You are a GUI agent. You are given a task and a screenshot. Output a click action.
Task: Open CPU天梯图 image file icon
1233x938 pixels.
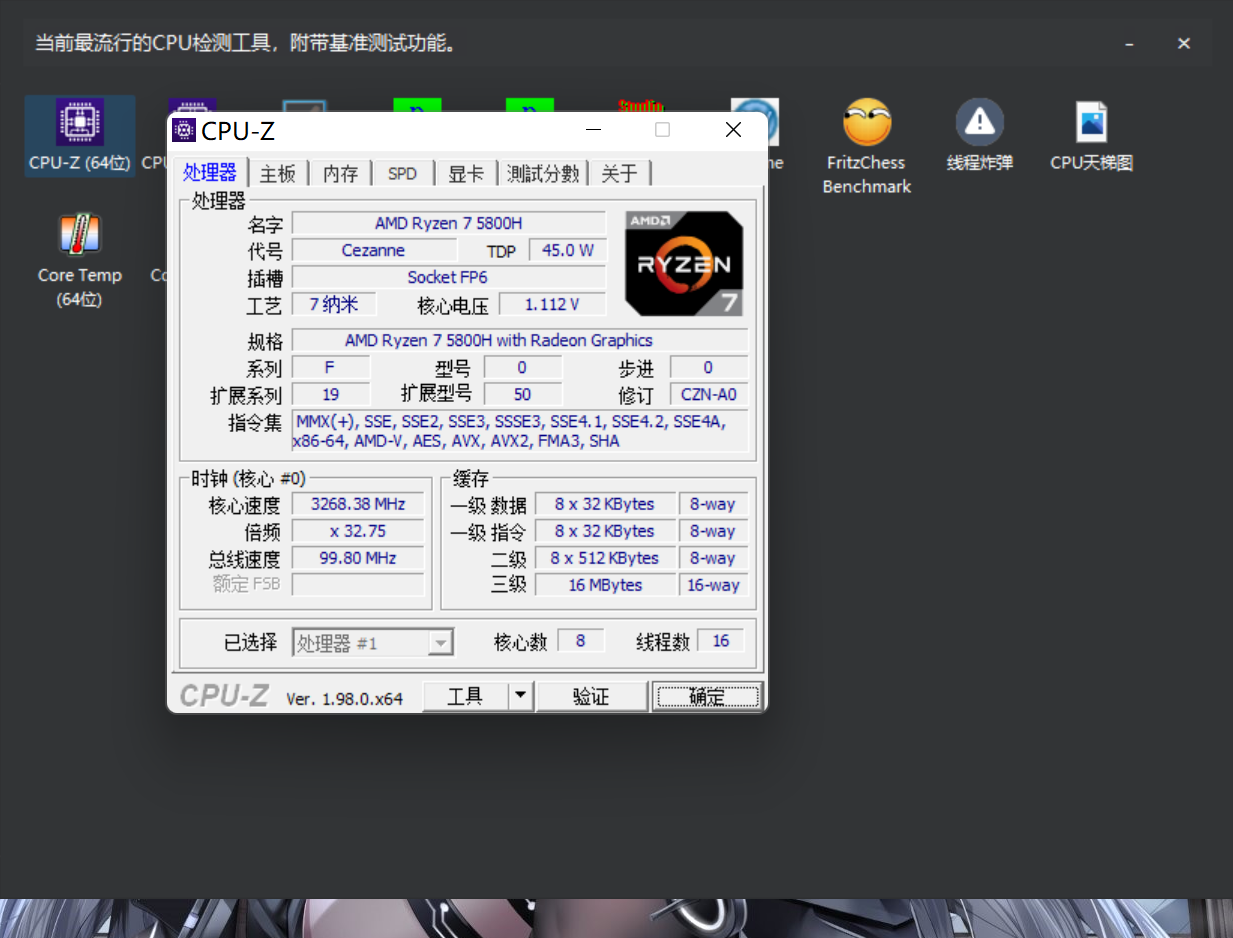coord(1092,123)
